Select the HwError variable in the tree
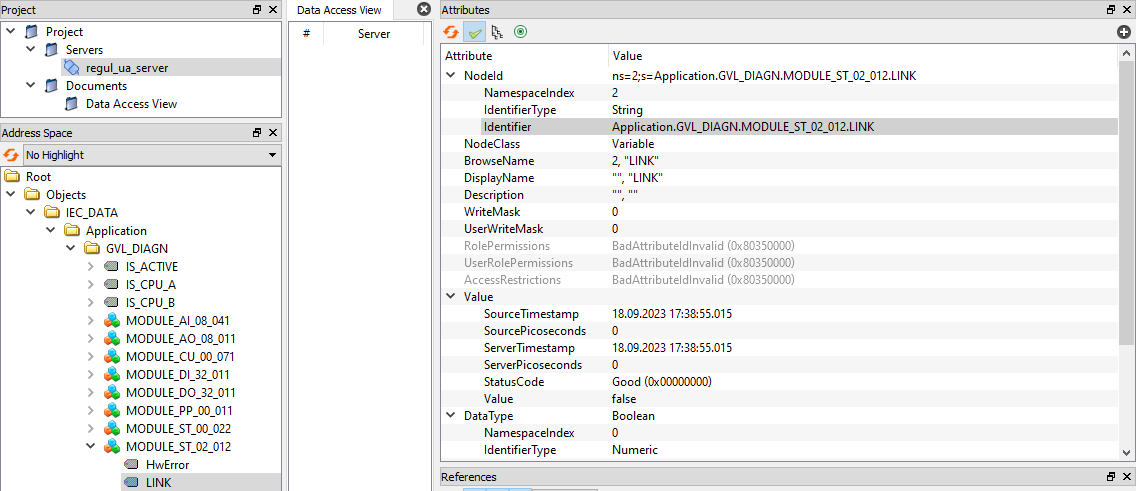Viewport: 1136px width, 491px height. click(167, 465)
